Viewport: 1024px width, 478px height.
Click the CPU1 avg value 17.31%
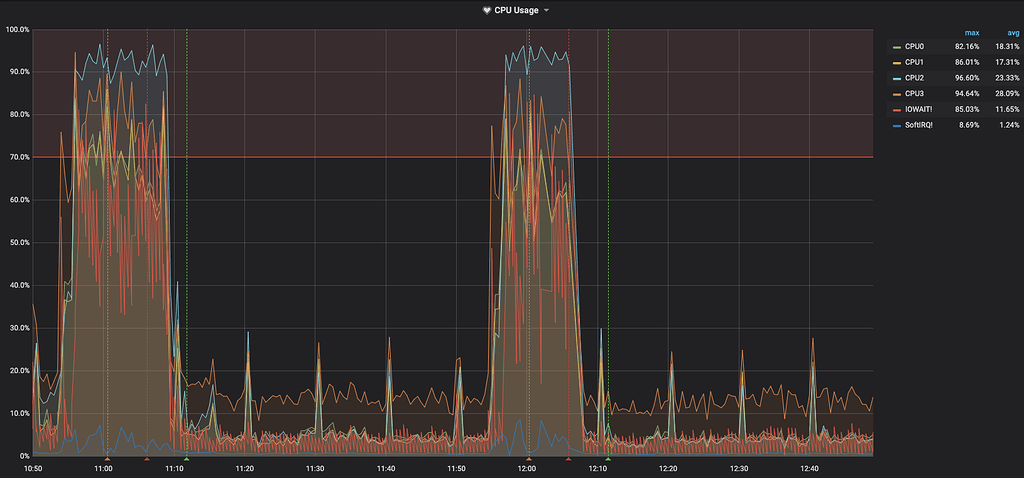coord(1008,62)
